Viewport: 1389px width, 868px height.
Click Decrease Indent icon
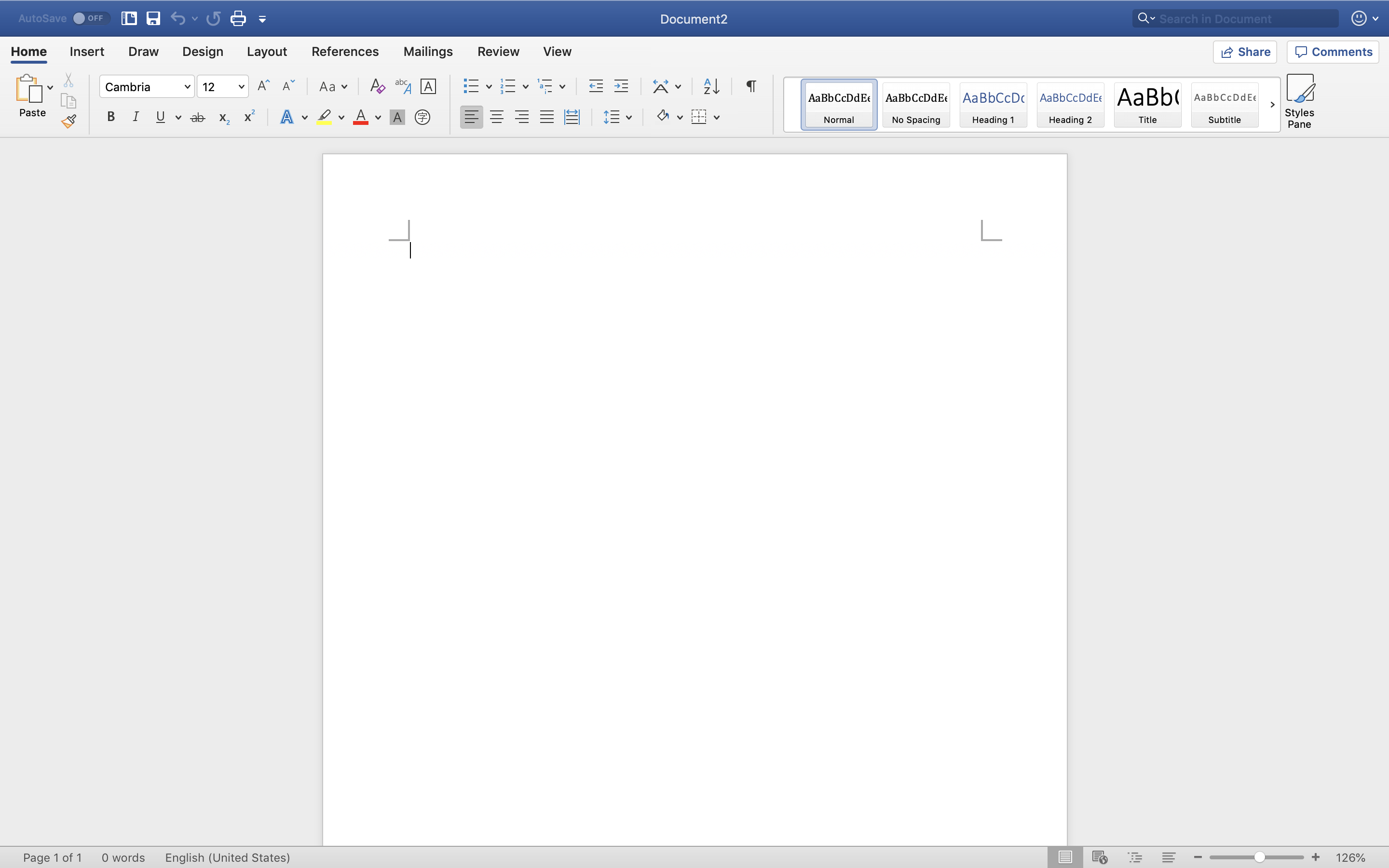(596, 86)
